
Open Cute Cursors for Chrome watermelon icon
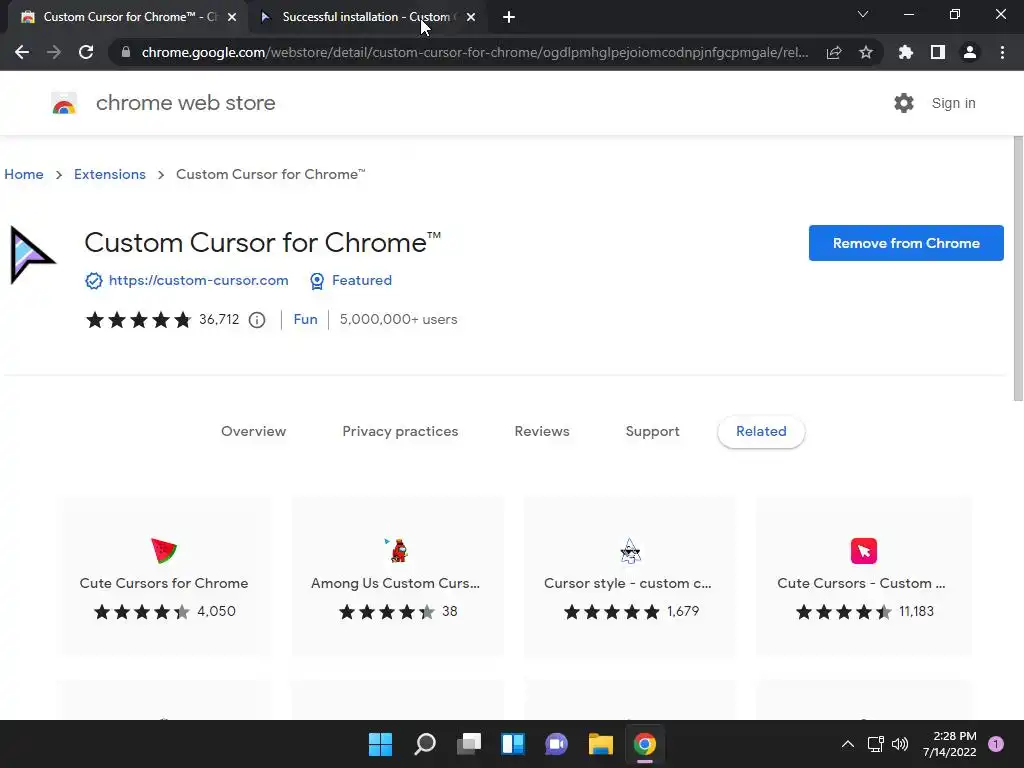(x=164, y=551)
